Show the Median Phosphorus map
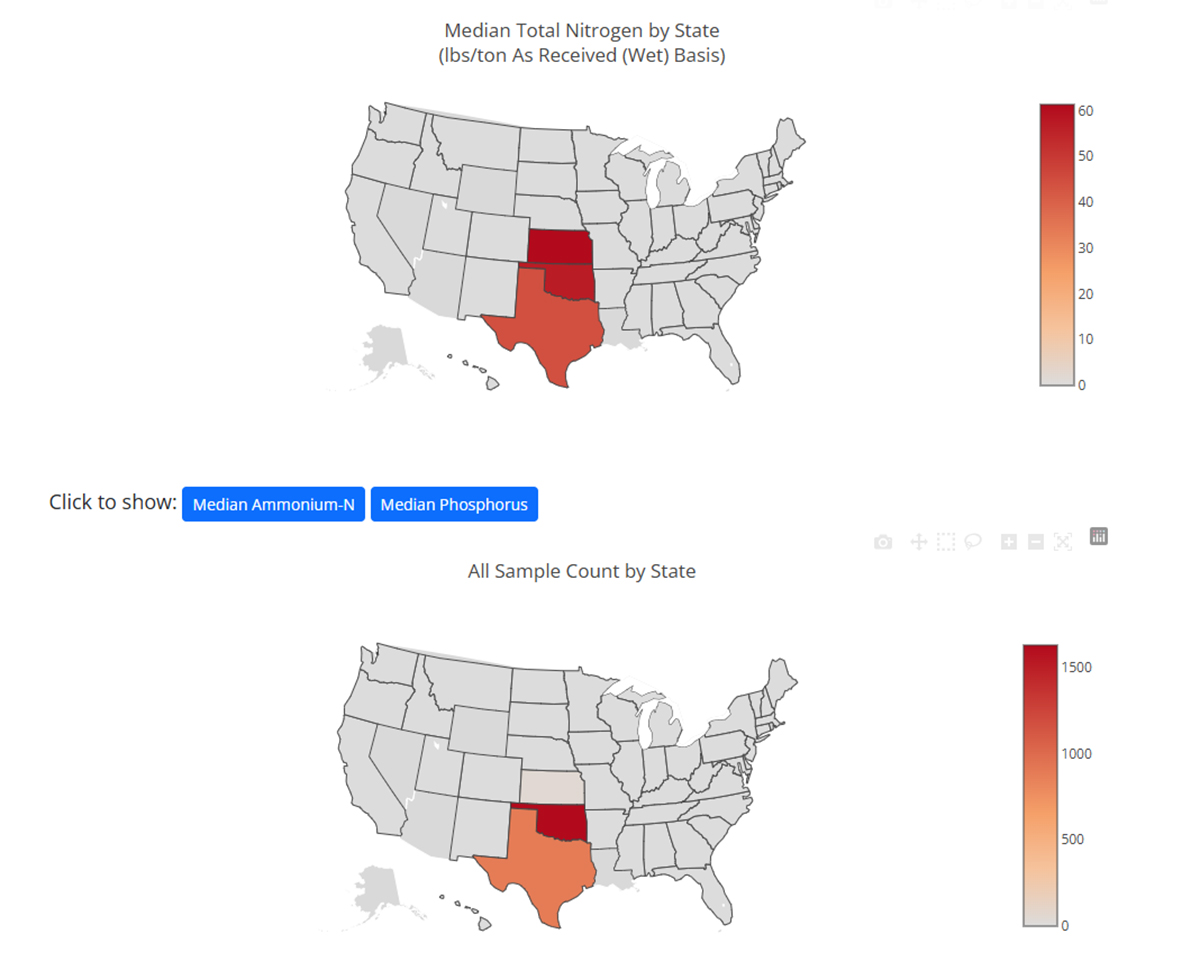 click(x=454, y=504)
